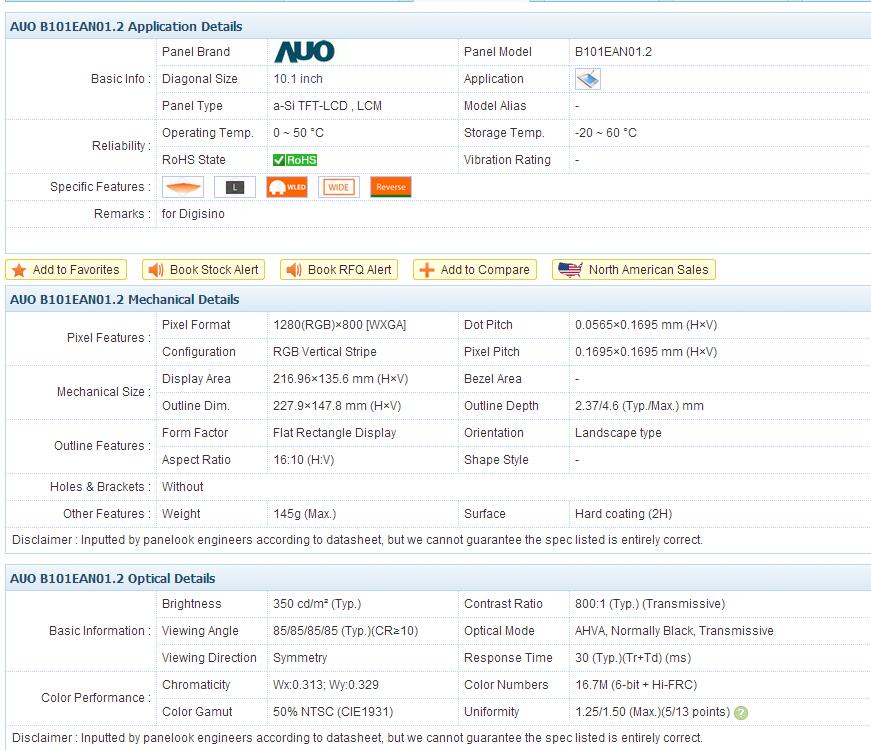Click operating temp value '0 ~ 50 °C'
This screenshot has width=871, height=750.
click(x=298, y=133)
